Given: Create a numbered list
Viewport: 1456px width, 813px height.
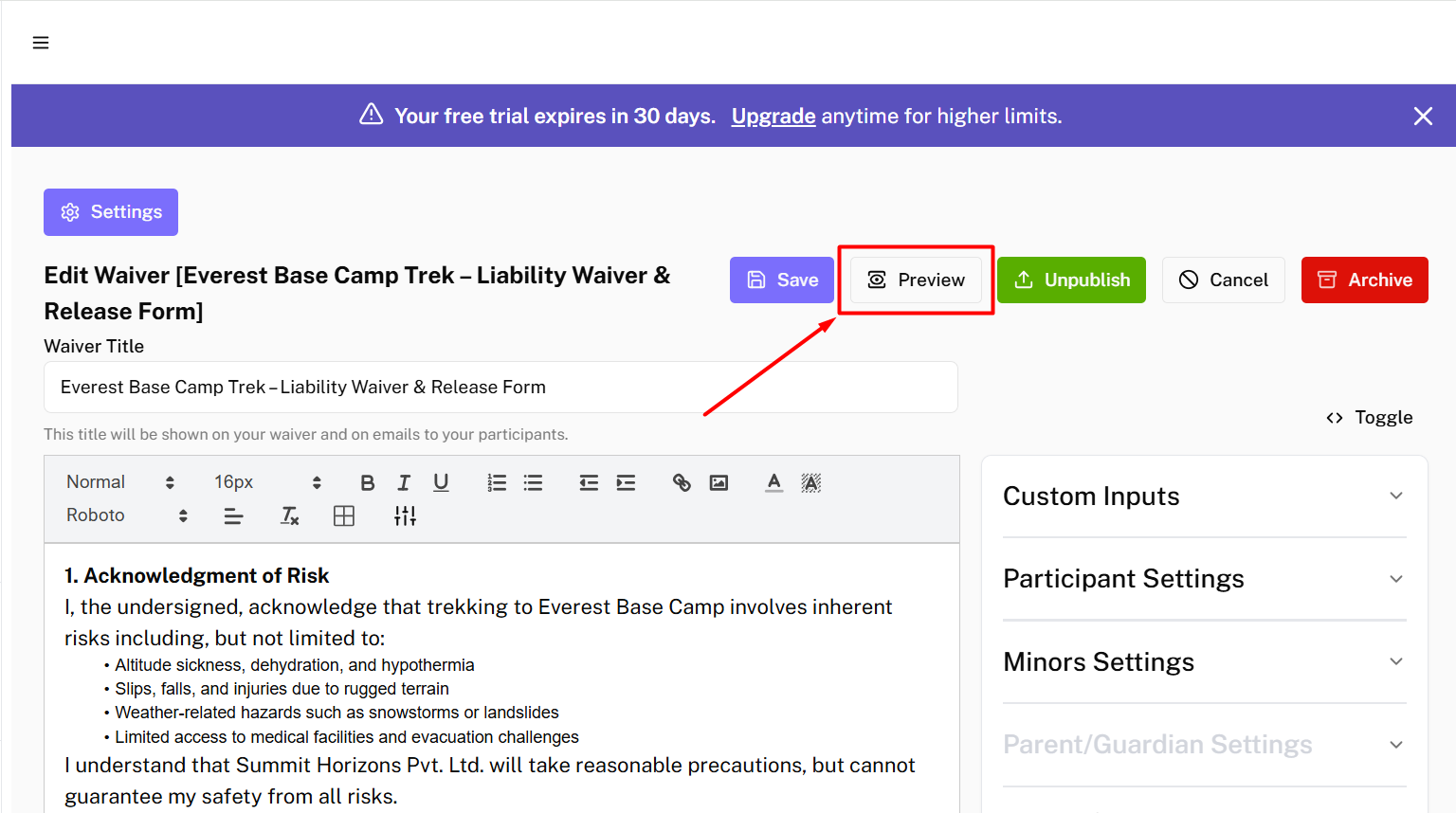Looking at the screenshot, I should click(497, 482).
